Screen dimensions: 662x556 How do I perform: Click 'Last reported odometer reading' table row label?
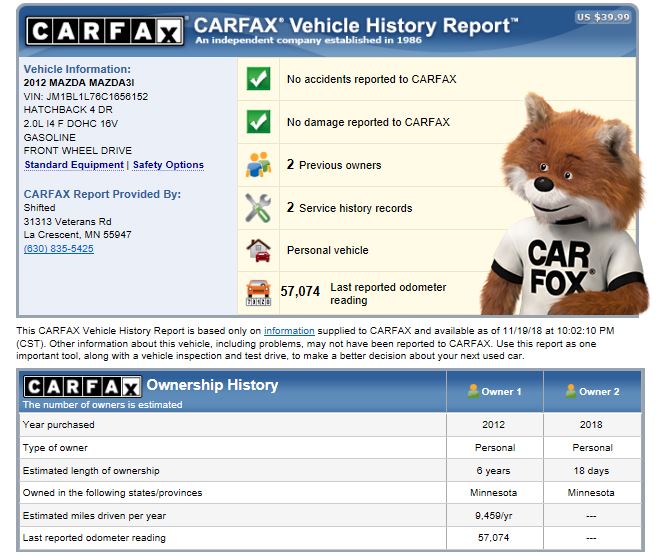tap(94, 538)
